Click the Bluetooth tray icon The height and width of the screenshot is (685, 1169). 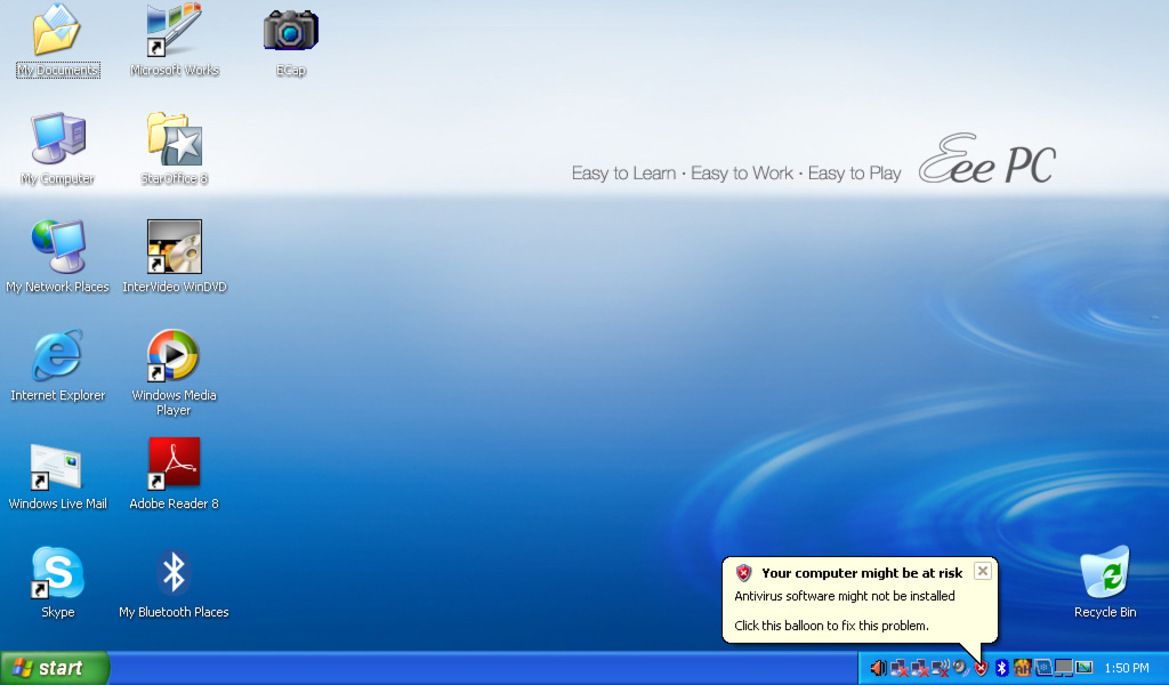pyautogui.click(x=1001, y=668)
